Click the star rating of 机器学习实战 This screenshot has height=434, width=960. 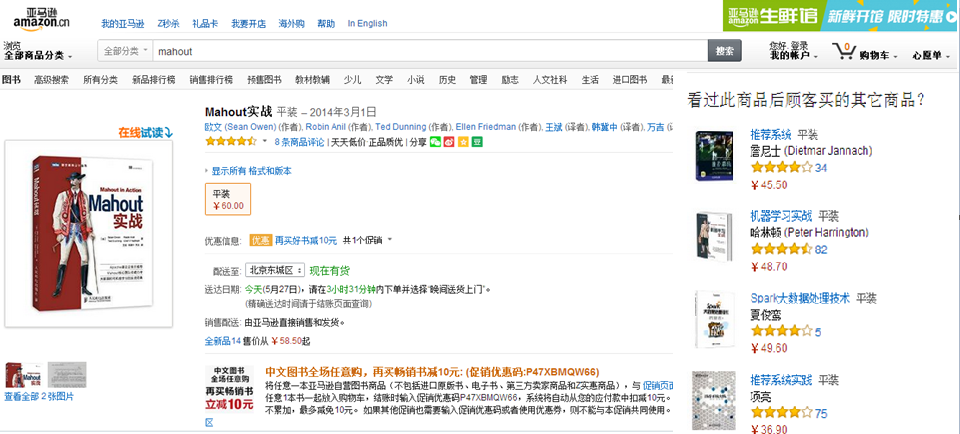pos(781,249)
